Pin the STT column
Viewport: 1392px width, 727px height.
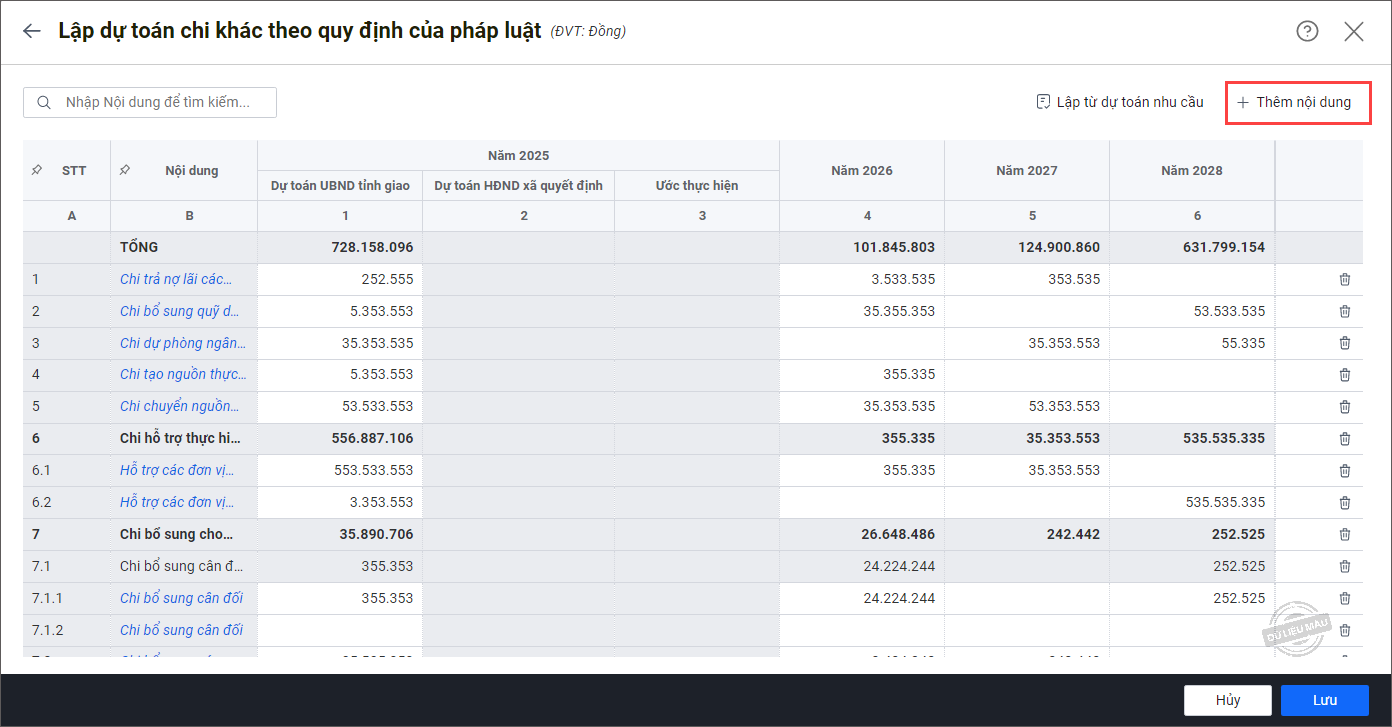pos(37,170)
